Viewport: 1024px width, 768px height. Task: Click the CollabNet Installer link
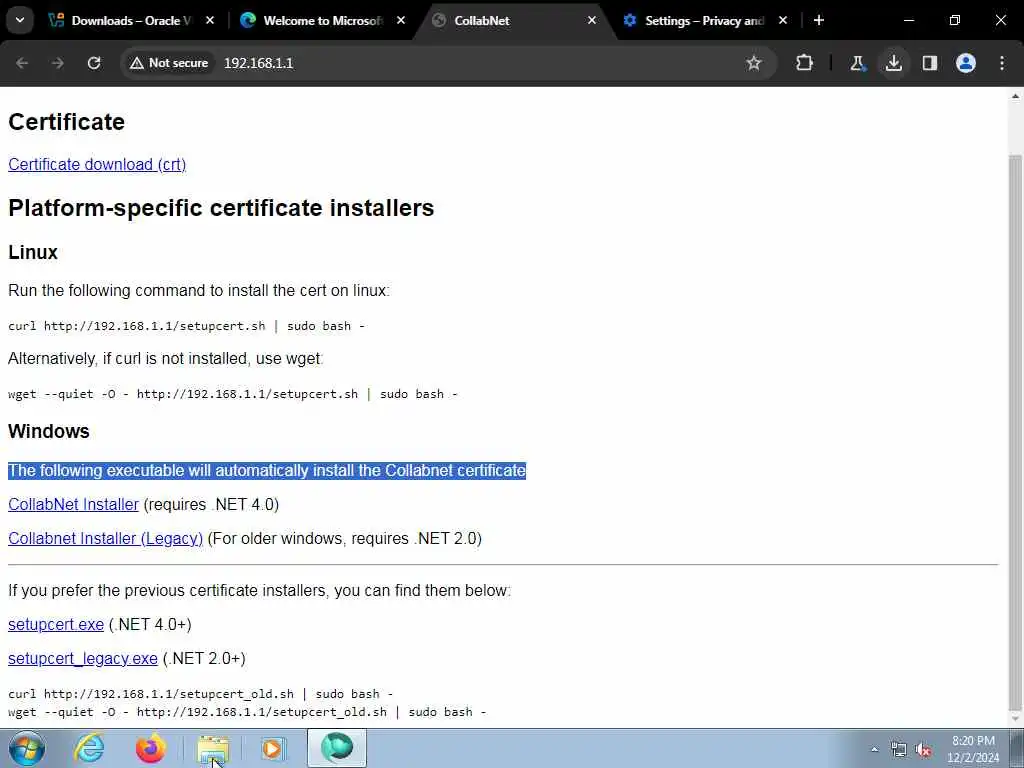coord(73,504)
